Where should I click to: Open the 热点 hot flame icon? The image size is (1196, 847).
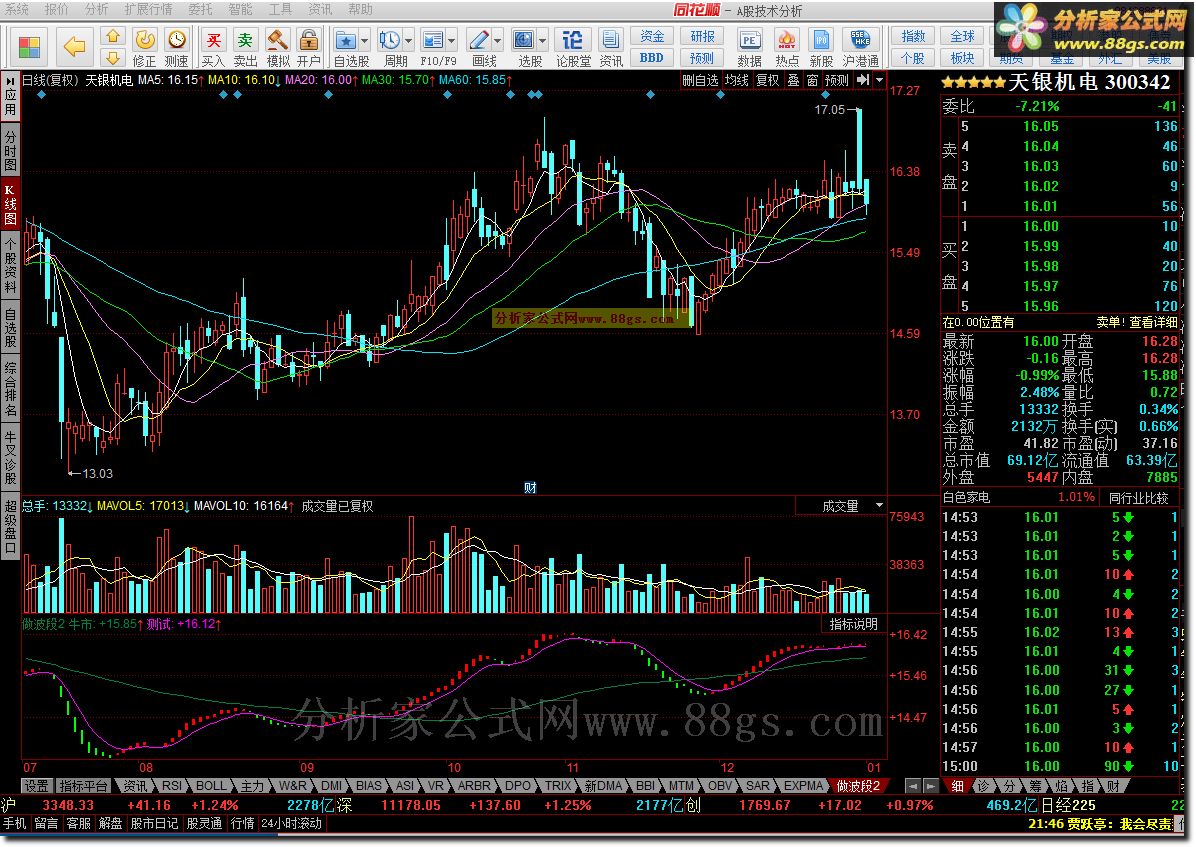pyautogui.click(x=786, y=39)
